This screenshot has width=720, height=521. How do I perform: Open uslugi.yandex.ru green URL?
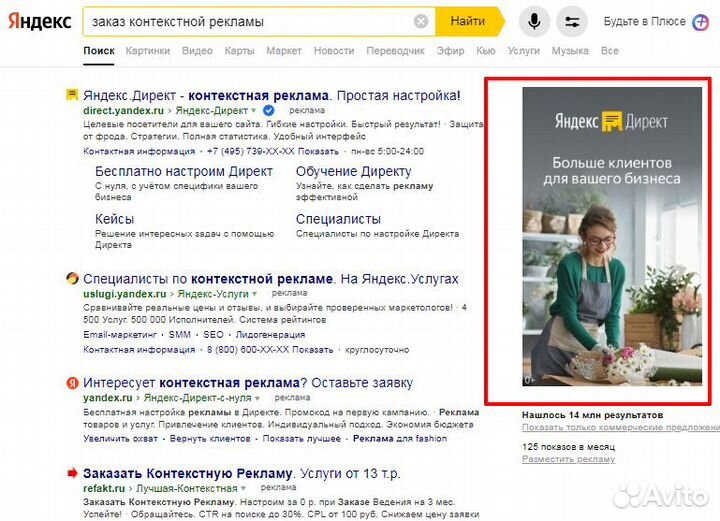124,294
